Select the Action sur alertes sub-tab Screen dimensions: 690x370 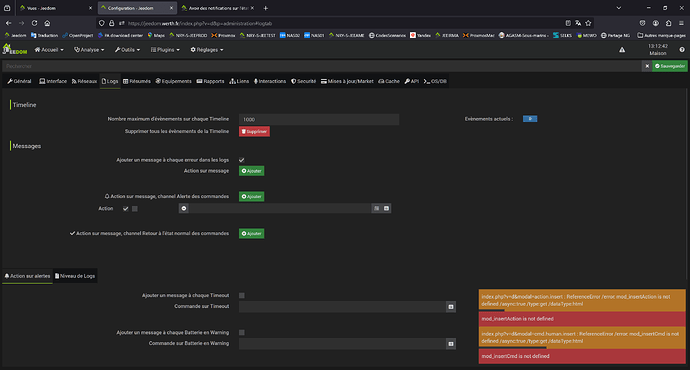[x=27, y=276]
